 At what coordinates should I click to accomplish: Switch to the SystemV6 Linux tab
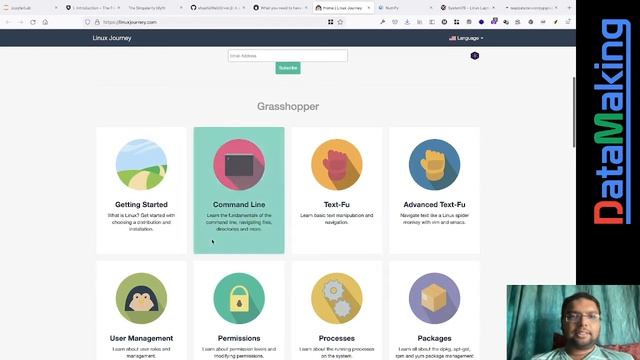click(468, 8)
